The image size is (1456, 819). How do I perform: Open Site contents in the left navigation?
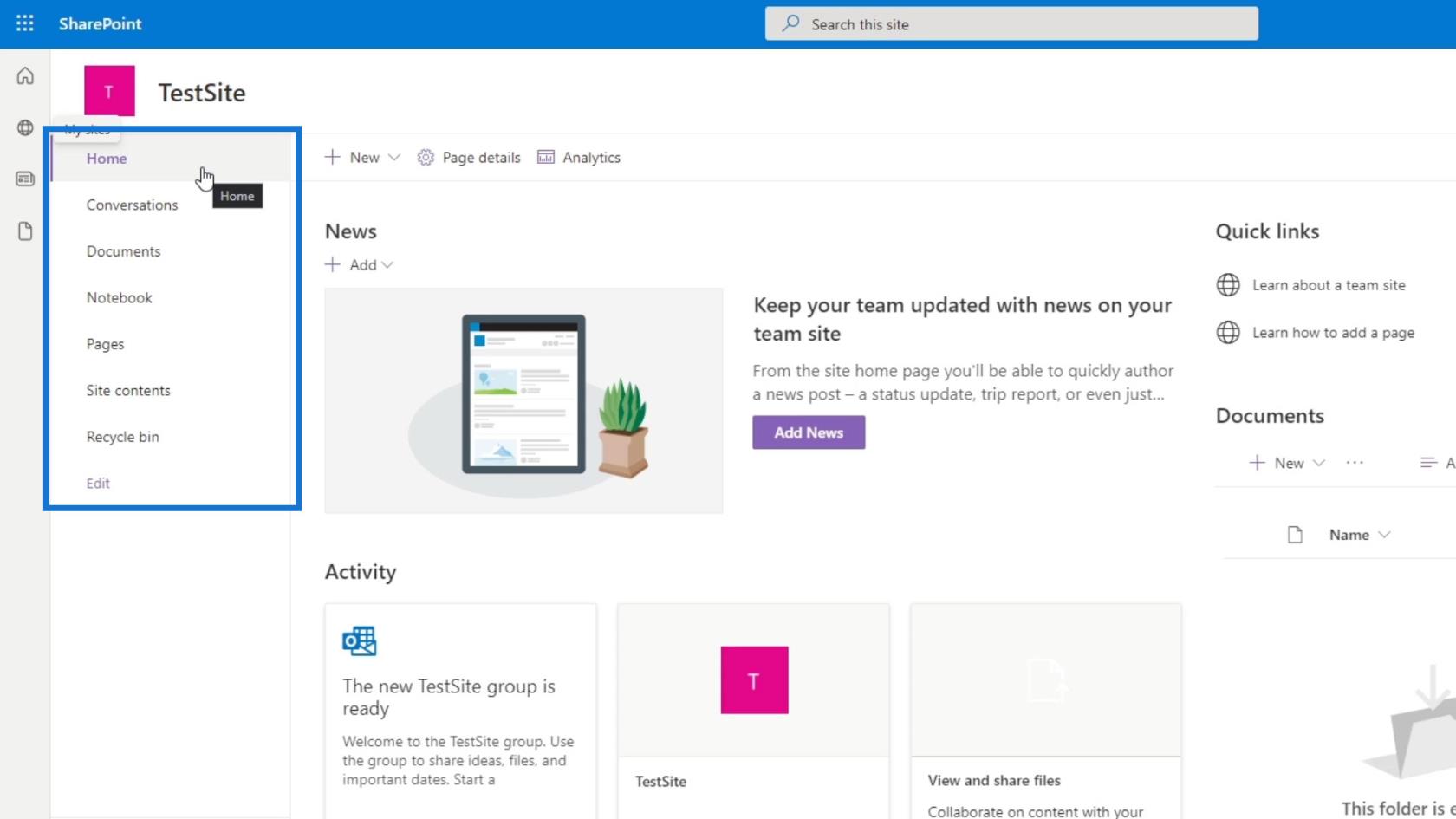point(128,390)
